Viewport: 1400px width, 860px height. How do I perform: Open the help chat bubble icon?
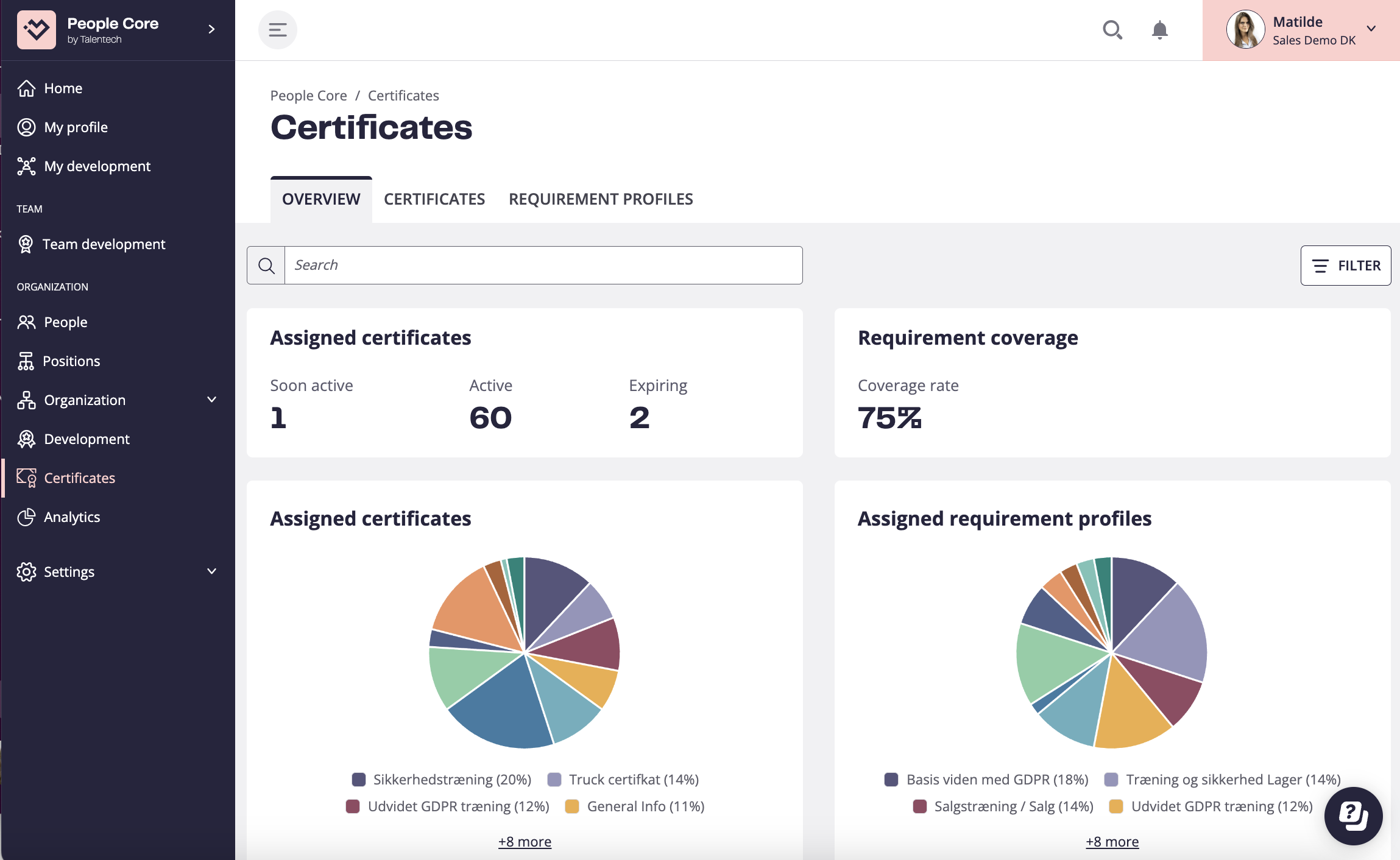pyautogui.click(x=1353, y=816)
